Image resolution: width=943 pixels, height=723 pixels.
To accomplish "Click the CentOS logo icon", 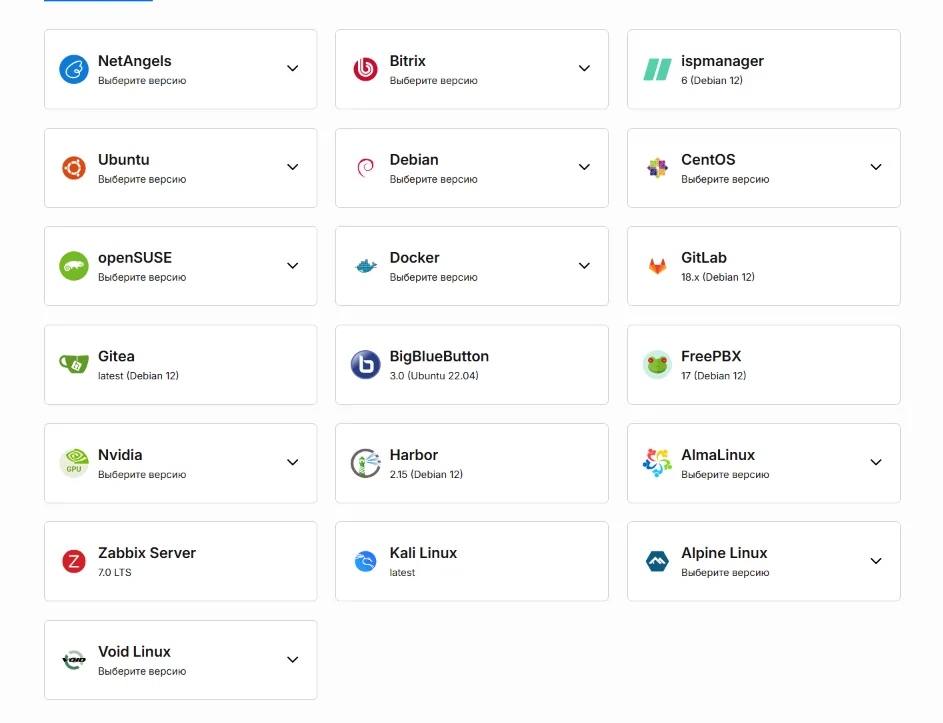I will [x=657, y=168].
